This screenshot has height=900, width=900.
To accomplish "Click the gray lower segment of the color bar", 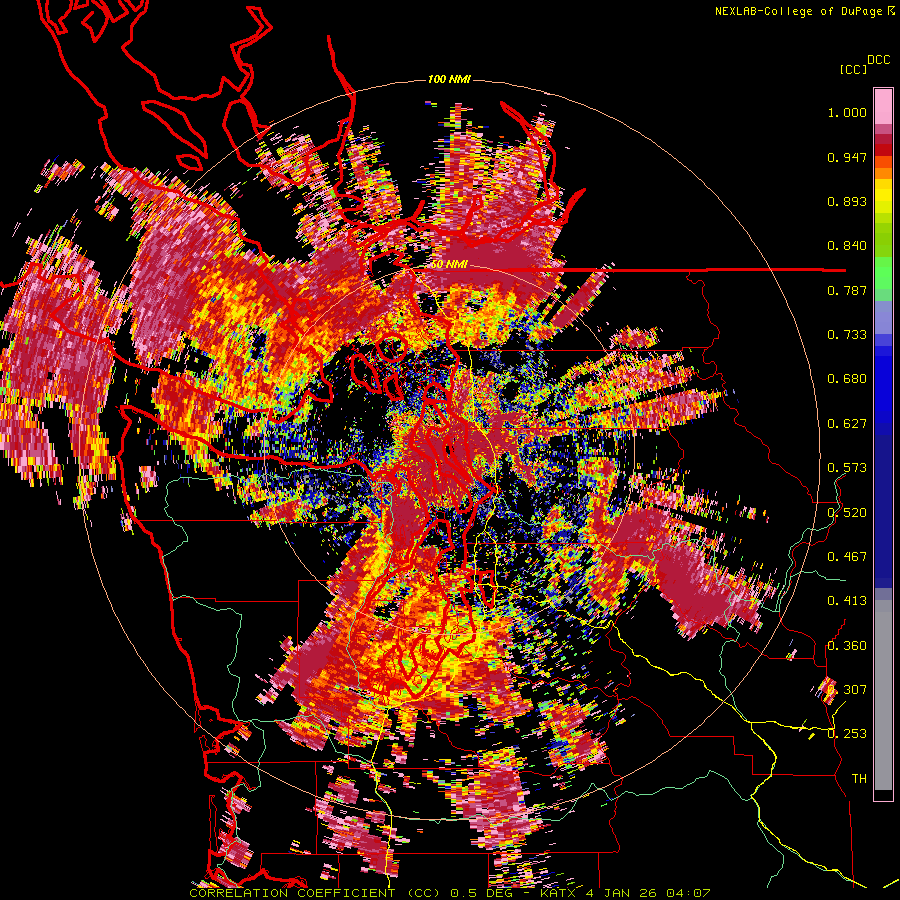I will click(883, 695).
